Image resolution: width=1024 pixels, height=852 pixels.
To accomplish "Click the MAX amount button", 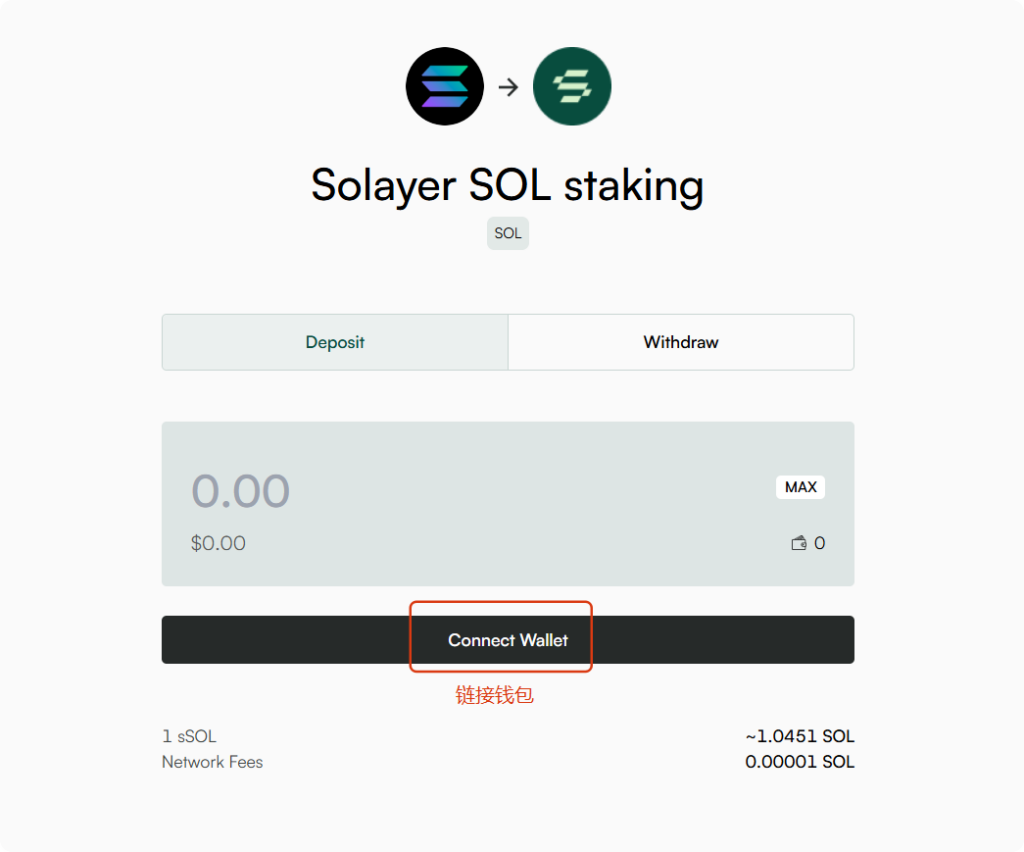I will [x=800, y=487].
